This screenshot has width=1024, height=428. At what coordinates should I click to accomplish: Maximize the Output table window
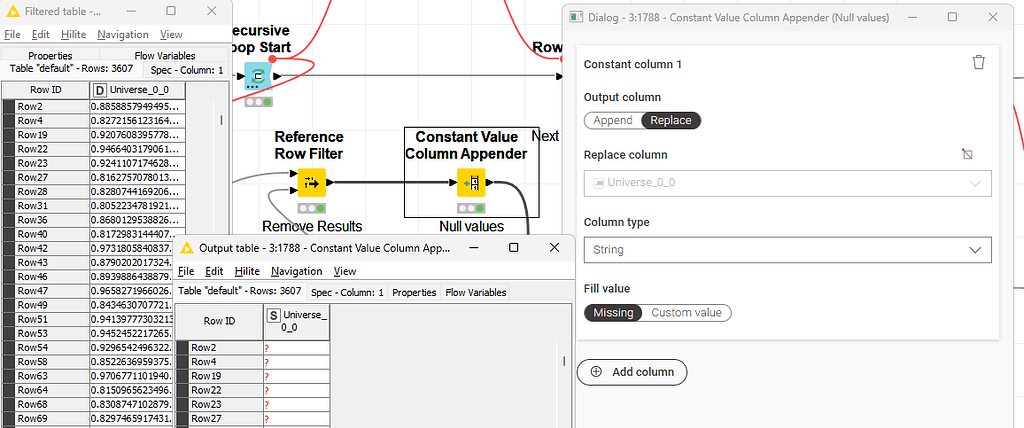tap(513, 248)
